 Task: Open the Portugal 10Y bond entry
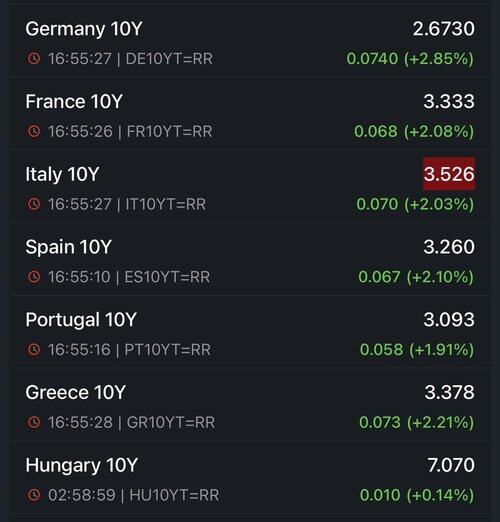(250, 332)
